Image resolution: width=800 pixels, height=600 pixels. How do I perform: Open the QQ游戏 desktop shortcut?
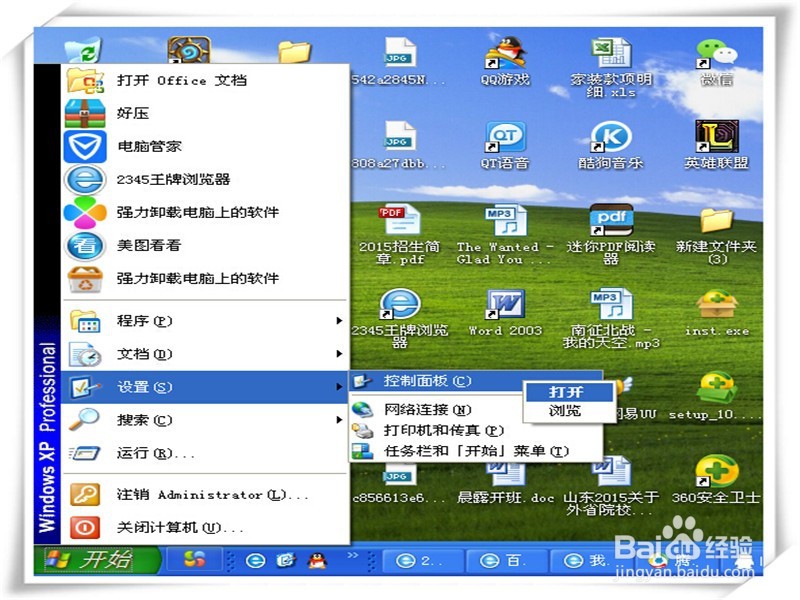tap(505, 61)
